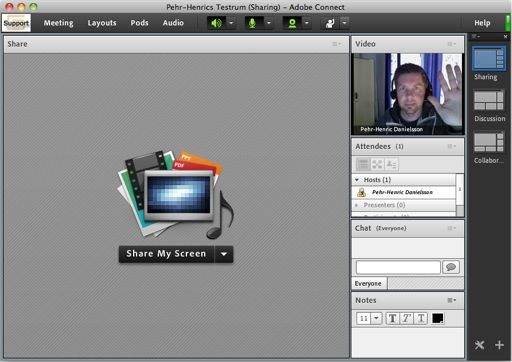Open the Pods menu

pyautogui.click(x=139, y=23)
